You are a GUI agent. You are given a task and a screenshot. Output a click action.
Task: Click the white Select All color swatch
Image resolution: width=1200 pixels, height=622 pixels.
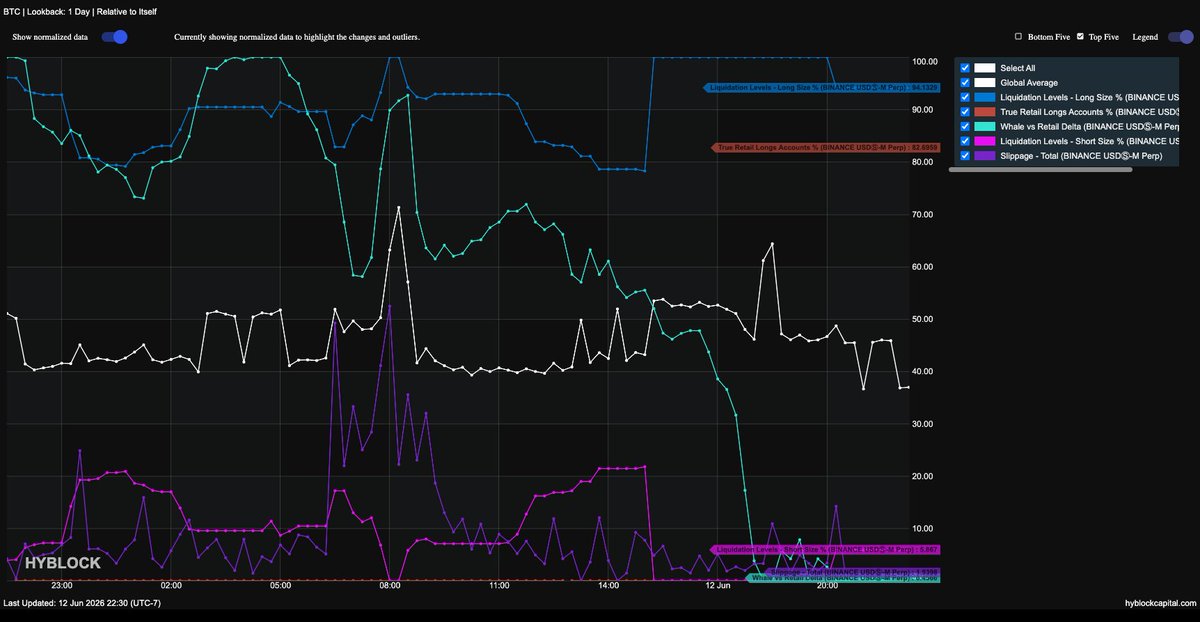point(985,68)
